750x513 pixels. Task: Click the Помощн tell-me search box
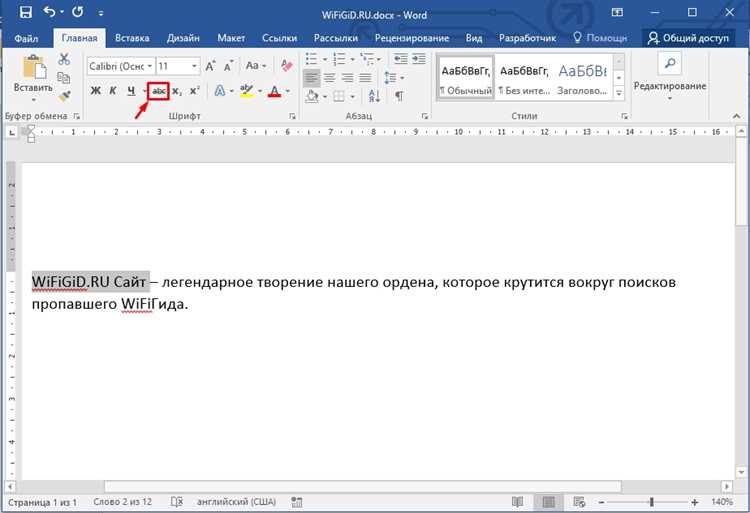601,38
